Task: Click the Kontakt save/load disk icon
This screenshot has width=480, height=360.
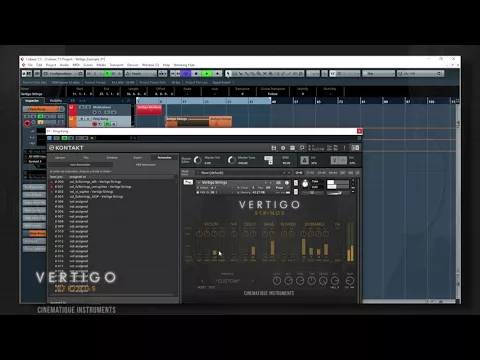Action: 274,148
